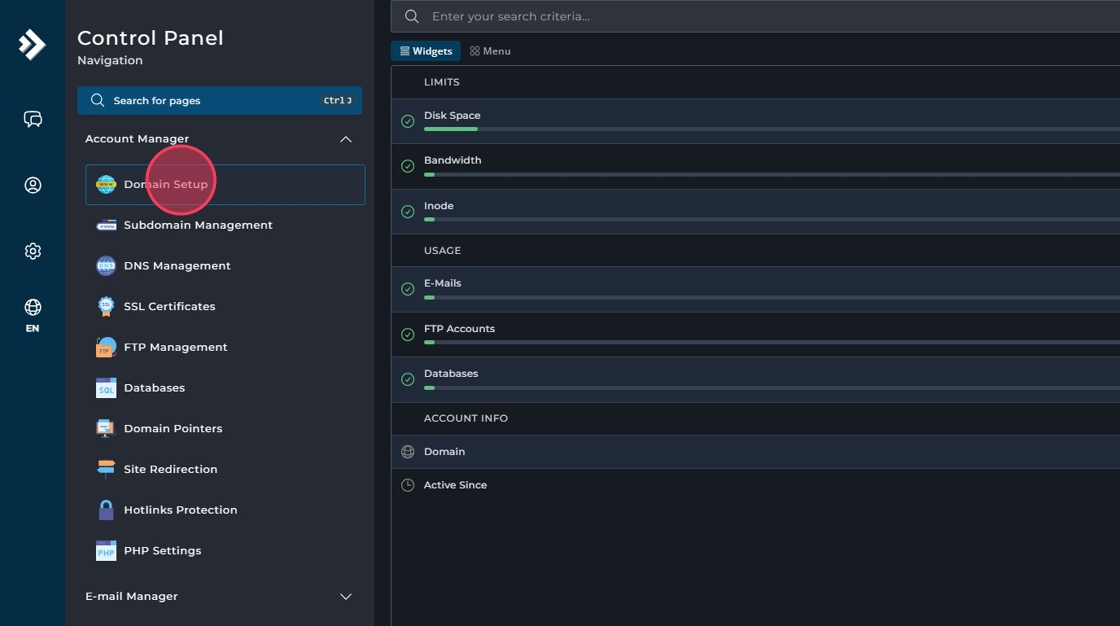This screenshot has height=626, width=1120.
Task: Focus the 'Enter your search criteria' box
Action: click(755, 16)
